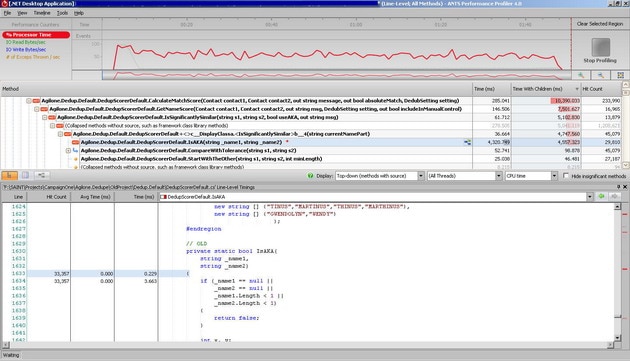Screen dimensions: 630x361
Task: Click Avg Time (ms) column header
Action: [92, 197]
